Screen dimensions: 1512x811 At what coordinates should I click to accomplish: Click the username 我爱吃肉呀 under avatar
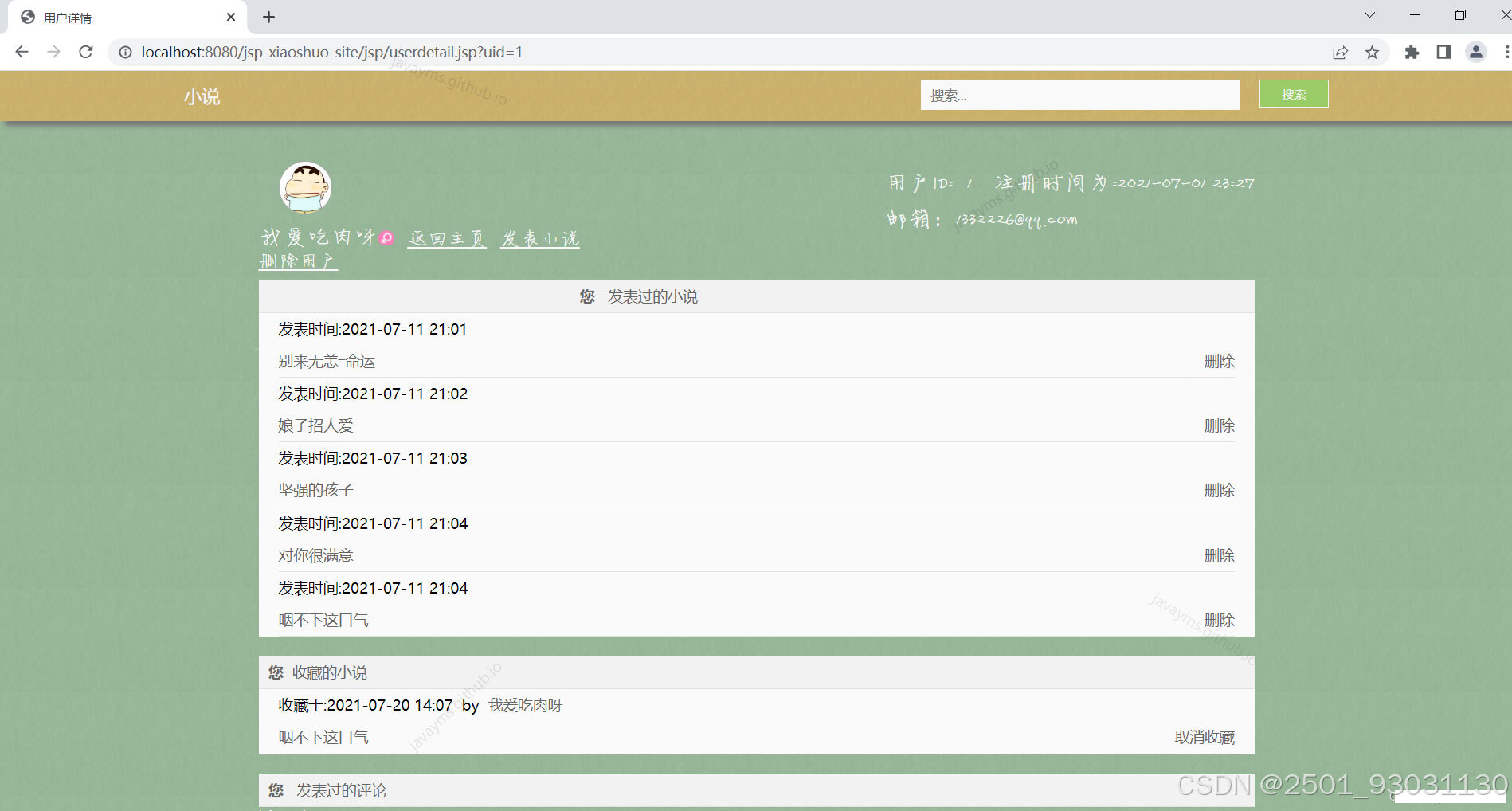coord(318,237)
